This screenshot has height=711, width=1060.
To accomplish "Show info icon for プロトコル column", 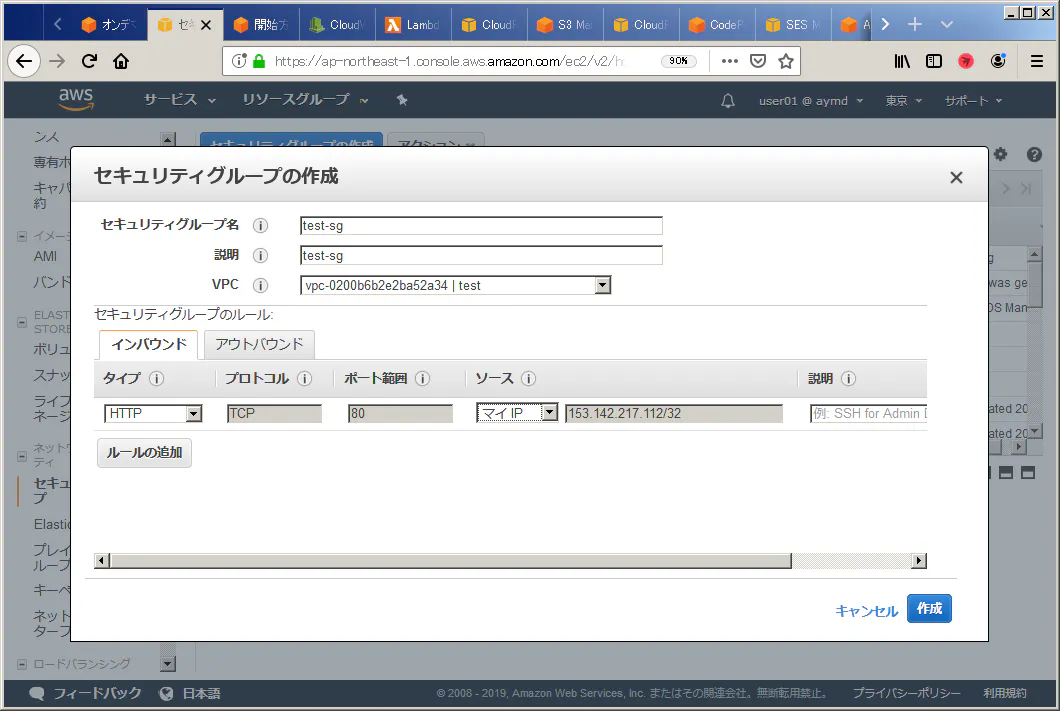I will coord(304,378).
